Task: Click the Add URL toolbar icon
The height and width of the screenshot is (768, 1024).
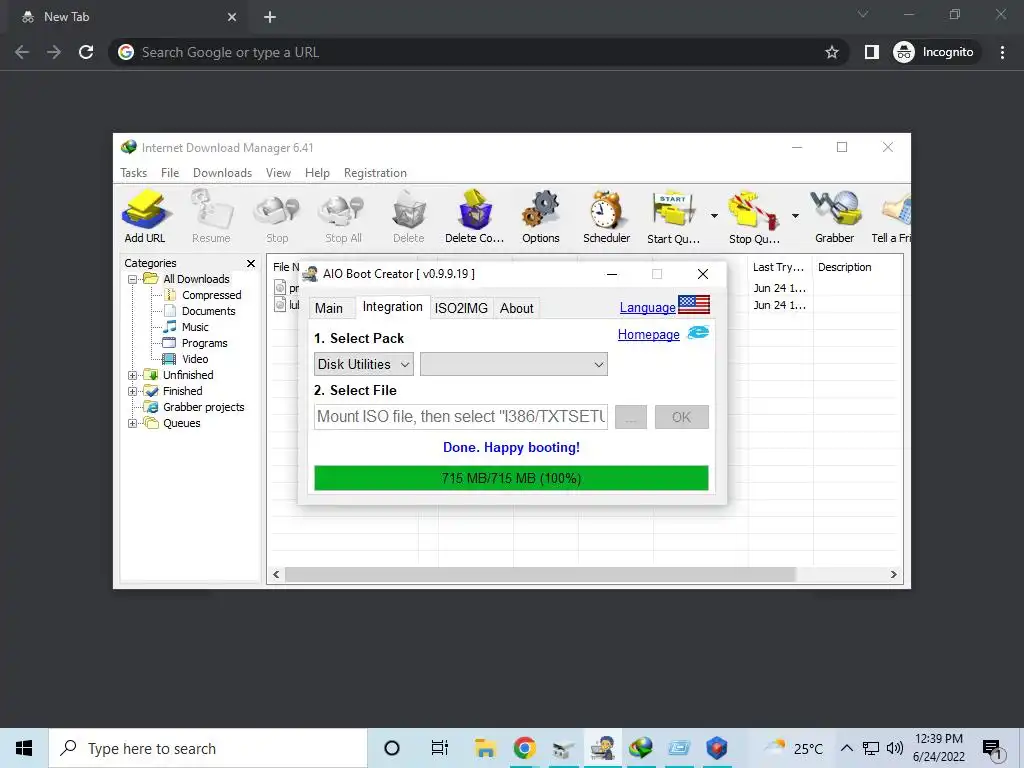Action: pyautogui.click(x=146, y=217)
